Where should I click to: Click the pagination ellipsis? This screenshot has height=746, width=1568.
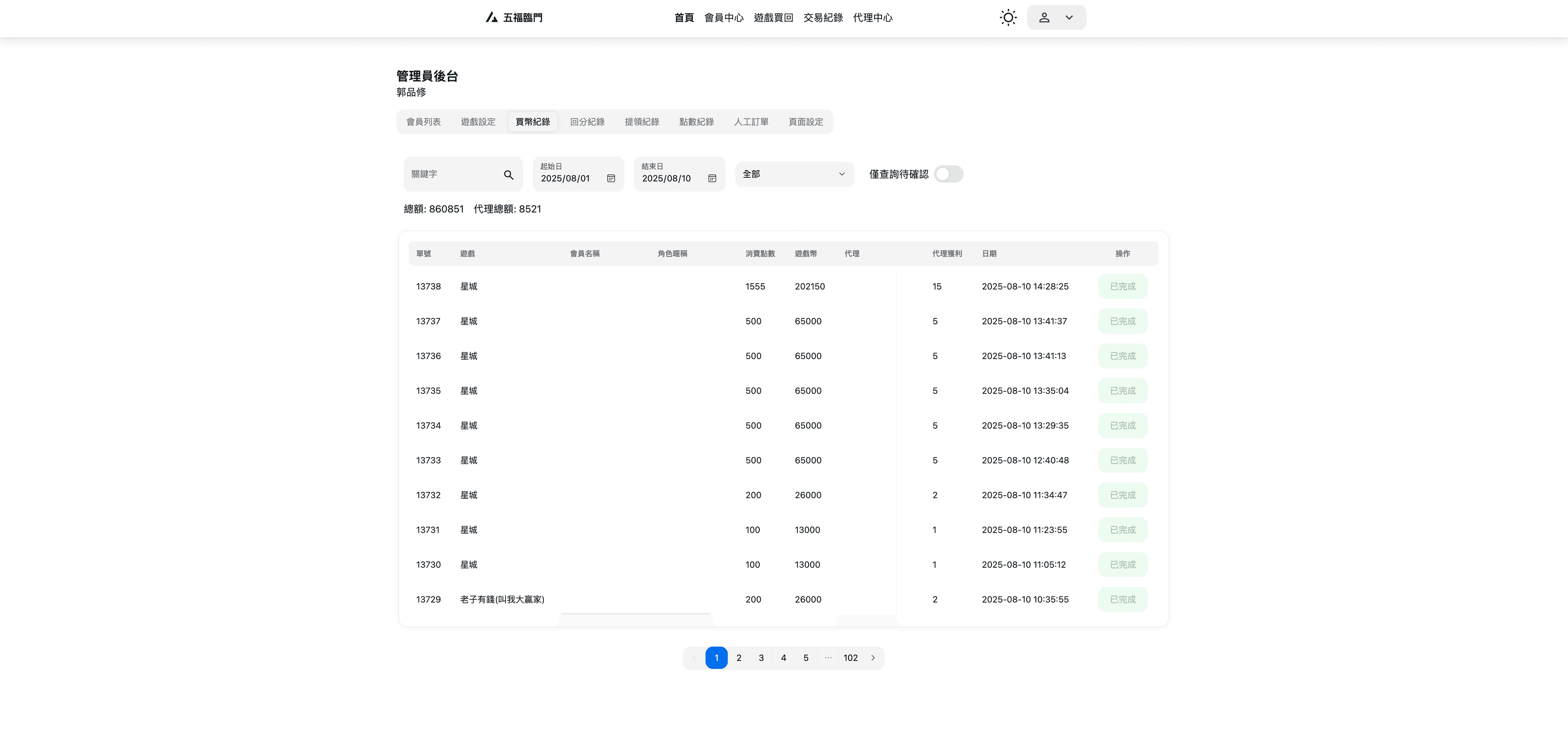pos(828,658)
